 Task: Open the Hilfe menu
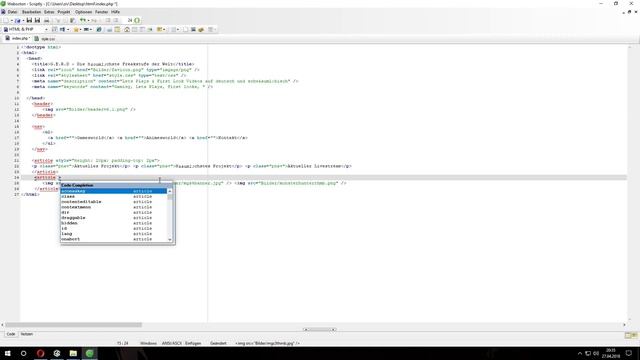coord(116,12)
